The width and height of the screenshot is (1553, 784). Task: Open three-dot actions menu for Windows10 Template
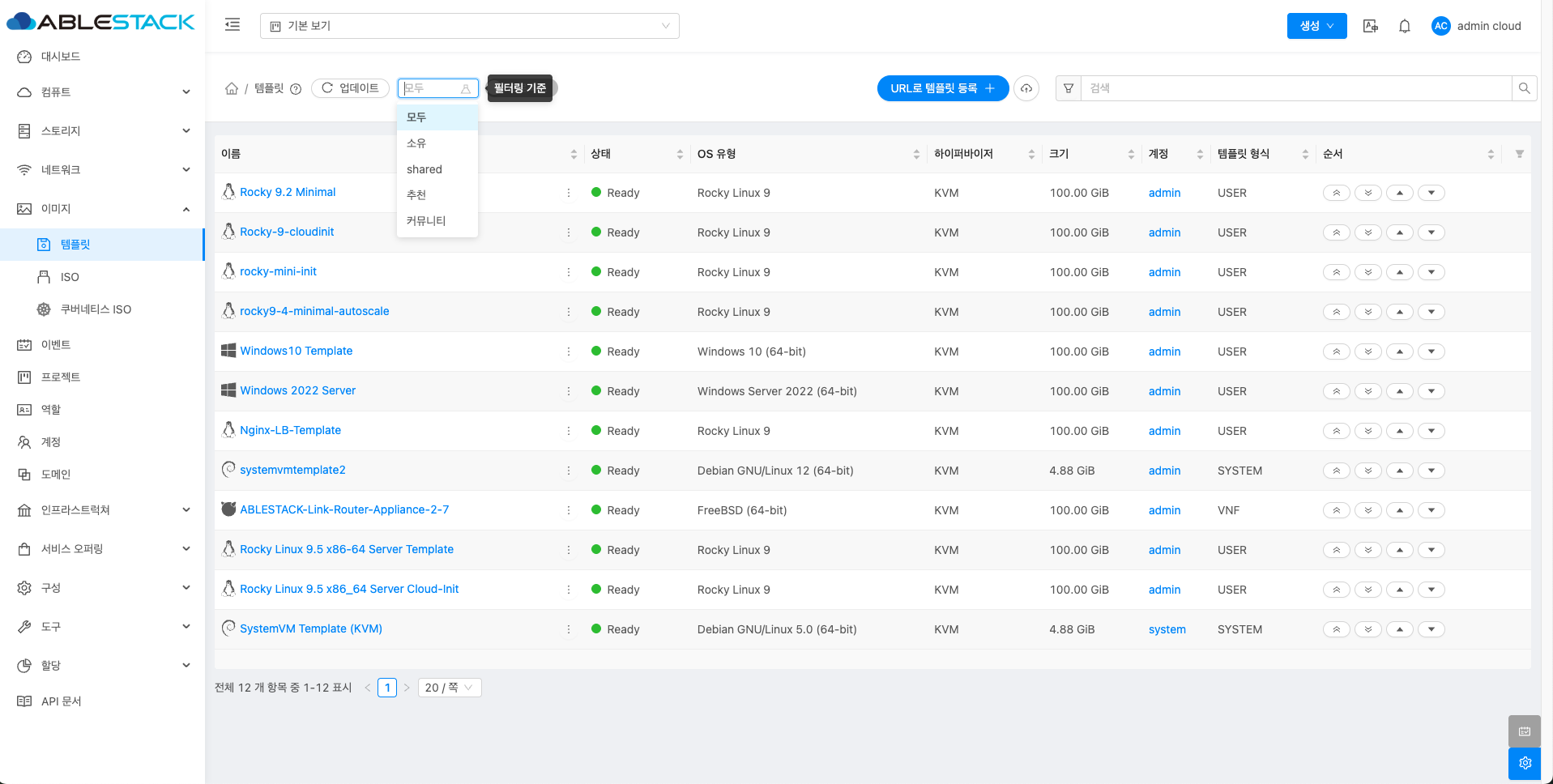click(569, 352)
